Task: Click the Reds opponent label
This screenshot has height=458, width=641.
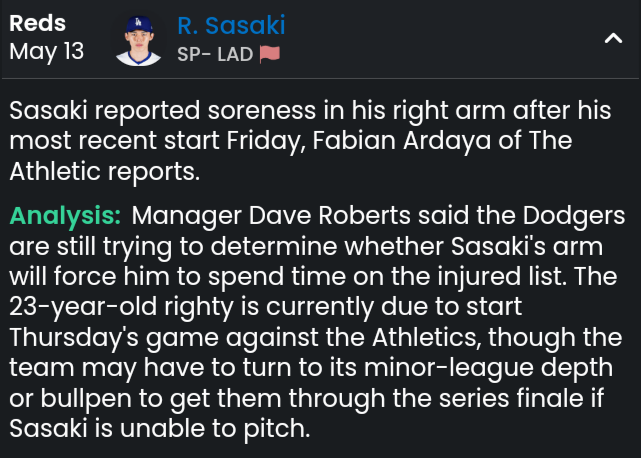Action: tap(37, 23)
